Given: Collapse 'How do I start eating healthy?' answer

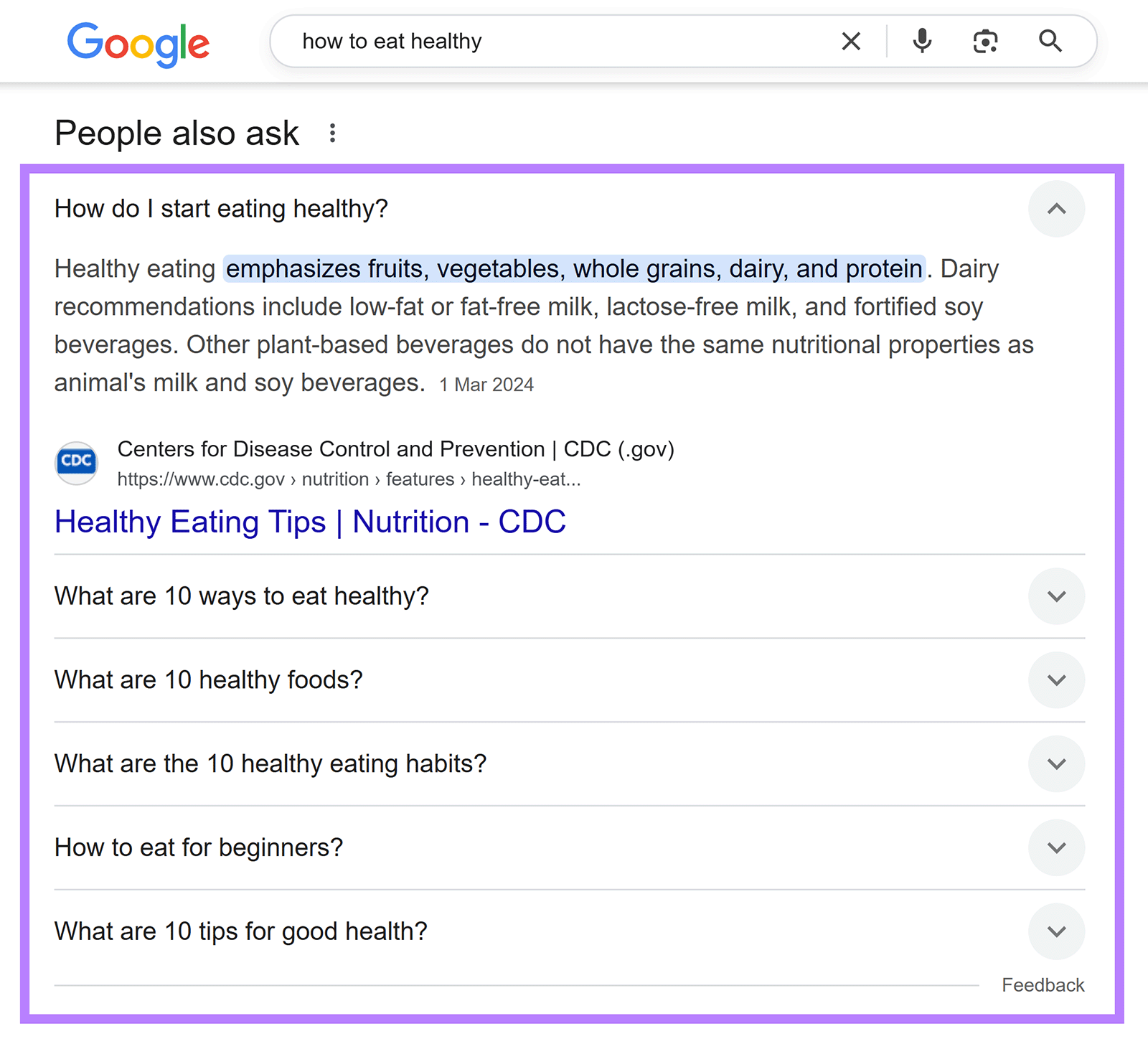Looking at the screenshot, I should tap(1056, 209).
